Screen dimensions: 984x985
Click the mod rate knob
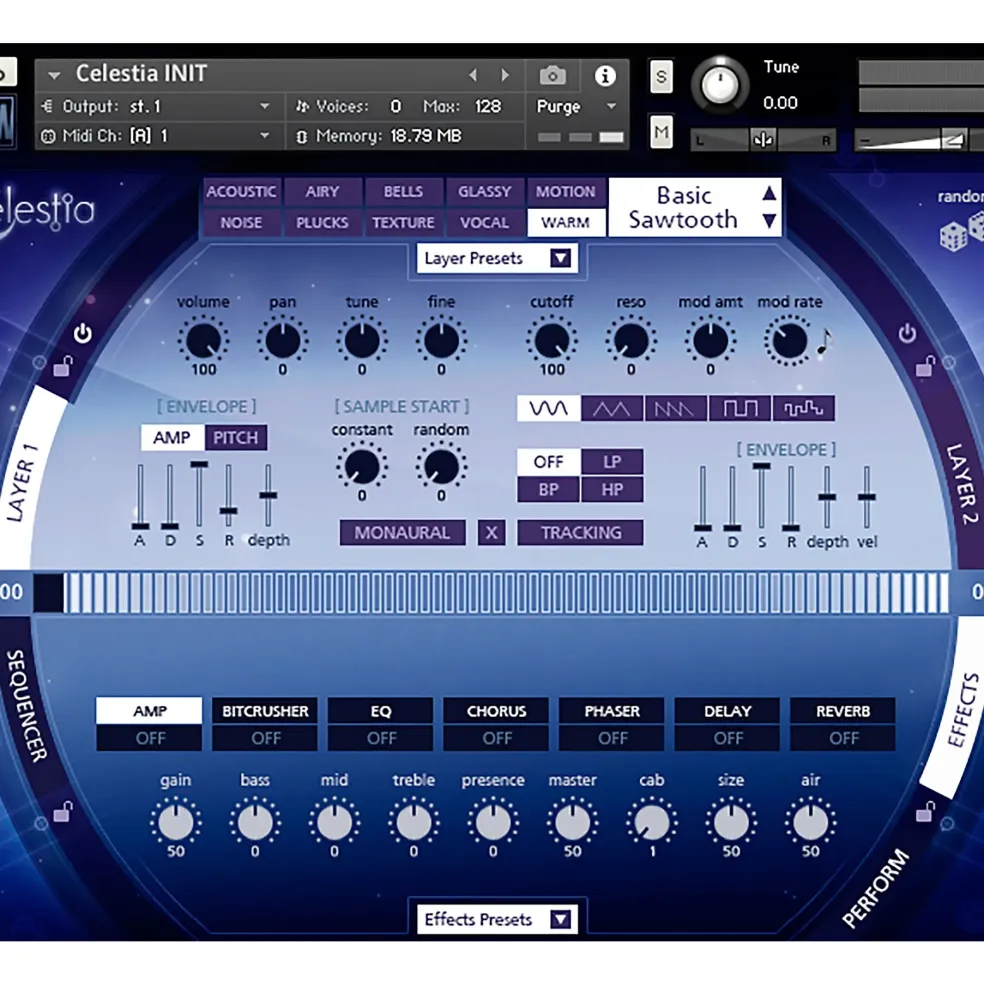pos(789,341)
